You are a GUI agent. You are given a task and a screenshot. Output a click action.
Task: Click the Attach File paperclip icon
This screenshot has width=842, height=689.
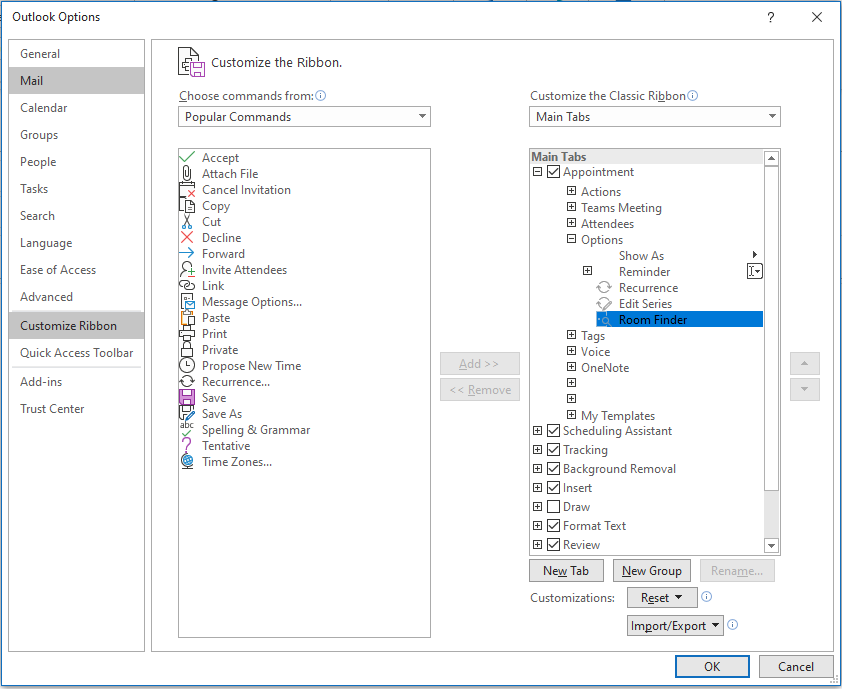point(187,173)
